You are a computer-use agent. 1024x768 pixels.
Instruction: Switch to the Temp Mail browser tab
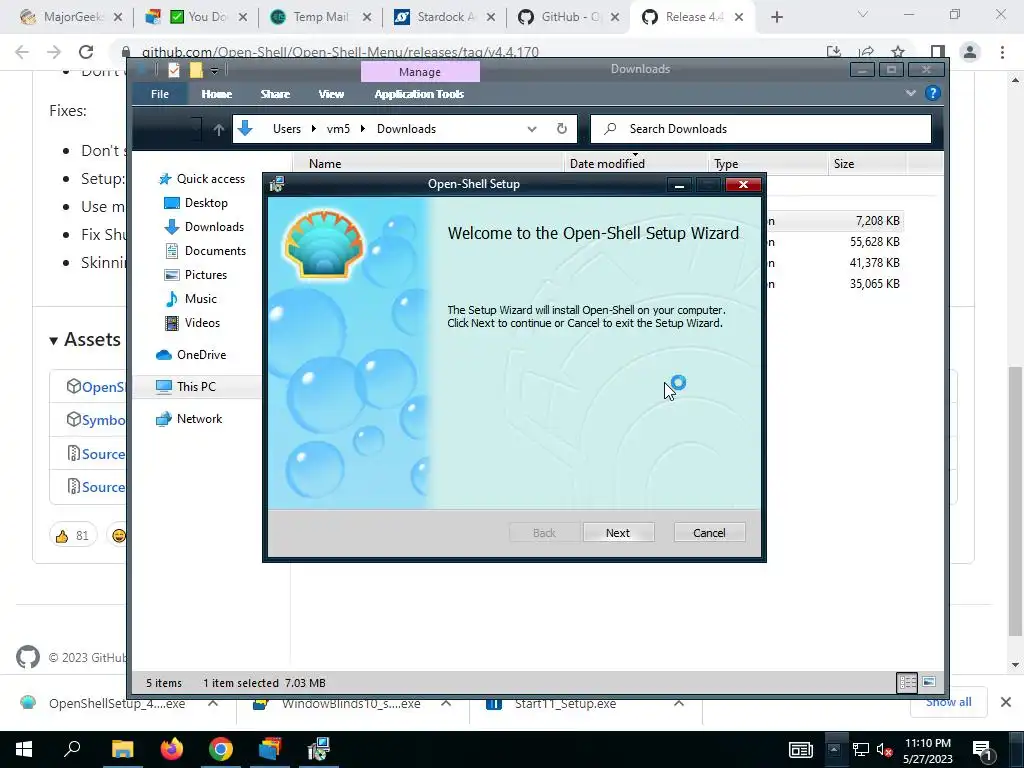click(320, 17)
